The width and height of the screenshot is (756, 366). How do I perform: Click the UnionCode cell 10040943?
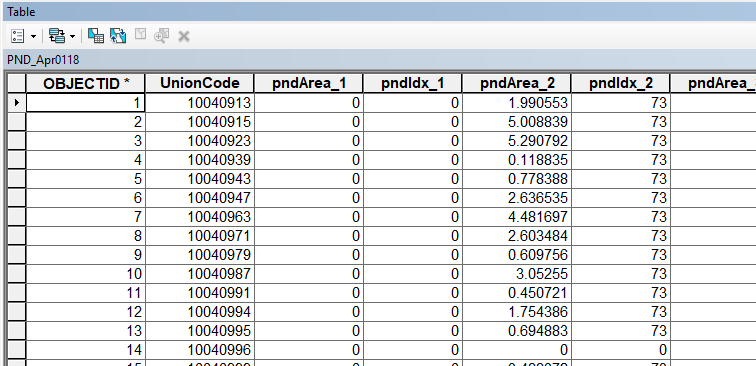coord(200,179)
